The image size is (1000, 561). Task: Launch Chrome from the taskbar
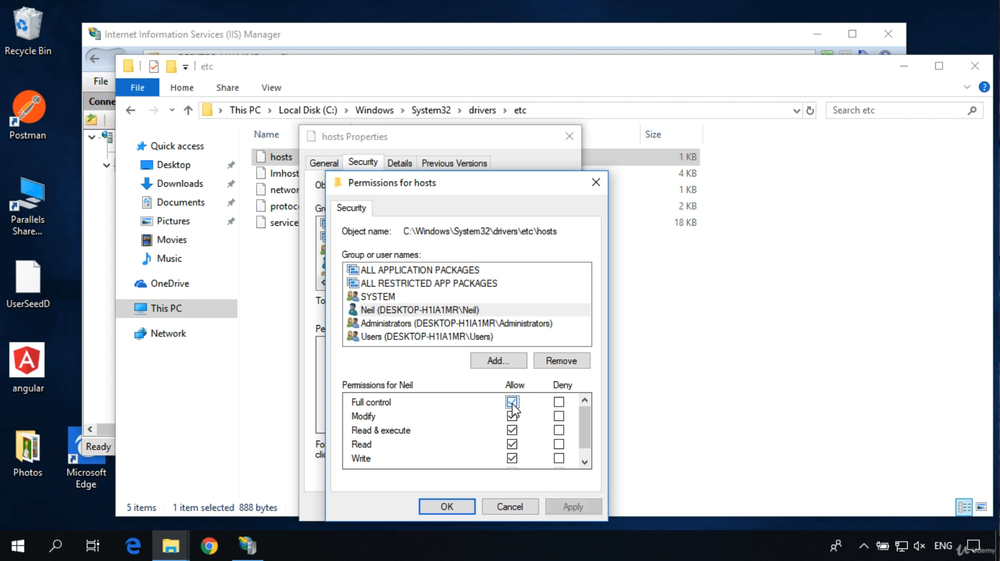click(x=209, y=546)
